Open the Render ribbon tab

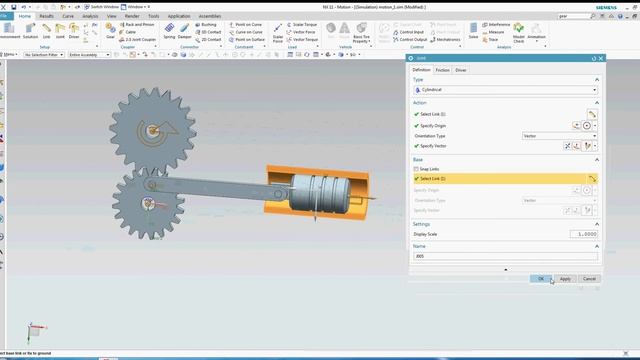[132, 16]
